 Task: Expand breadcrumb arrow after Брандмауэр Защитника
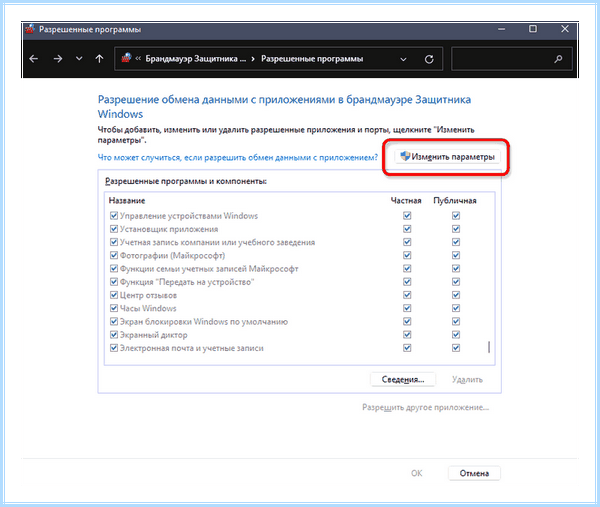click(253, 59)
